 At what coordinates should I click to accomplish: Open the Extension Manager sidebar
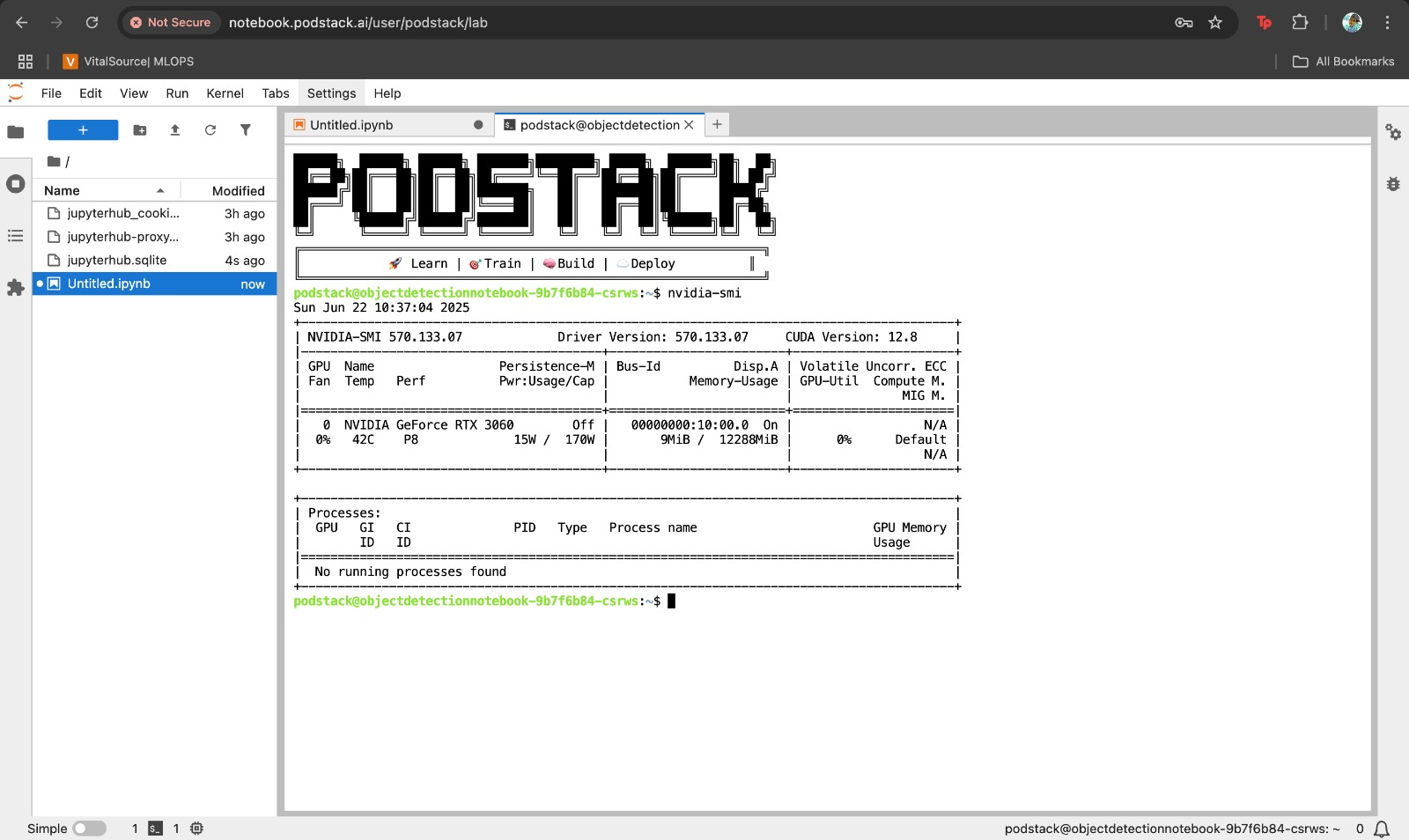(15, 288)
